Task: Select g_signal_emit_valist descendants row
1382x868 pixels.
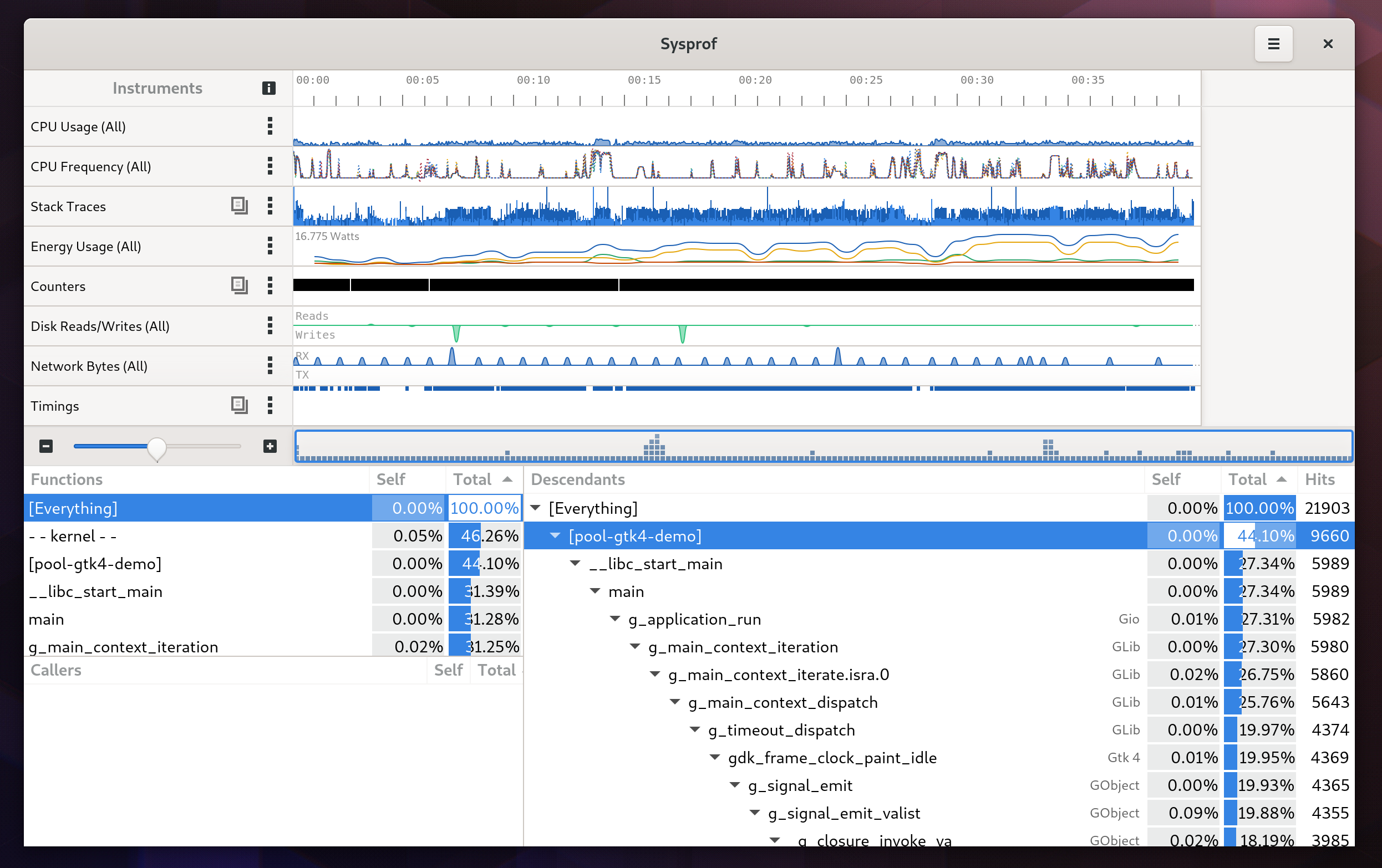Action: point(939,813)
